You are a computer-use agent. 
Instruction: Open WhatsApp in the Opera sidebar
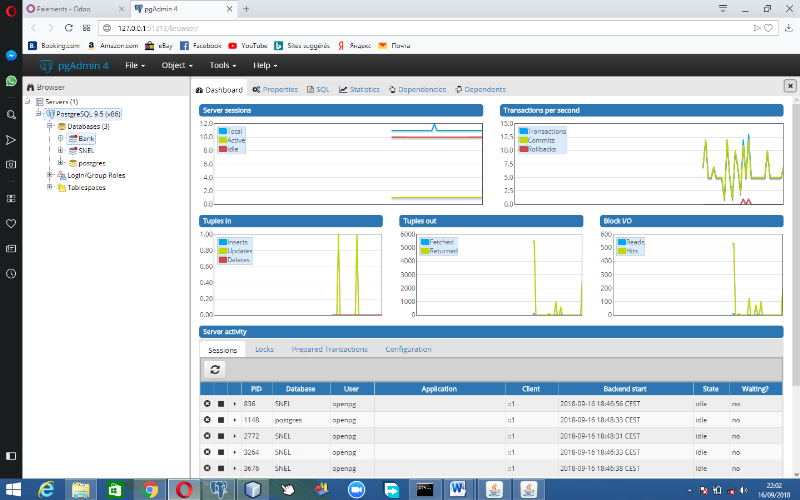11,81
